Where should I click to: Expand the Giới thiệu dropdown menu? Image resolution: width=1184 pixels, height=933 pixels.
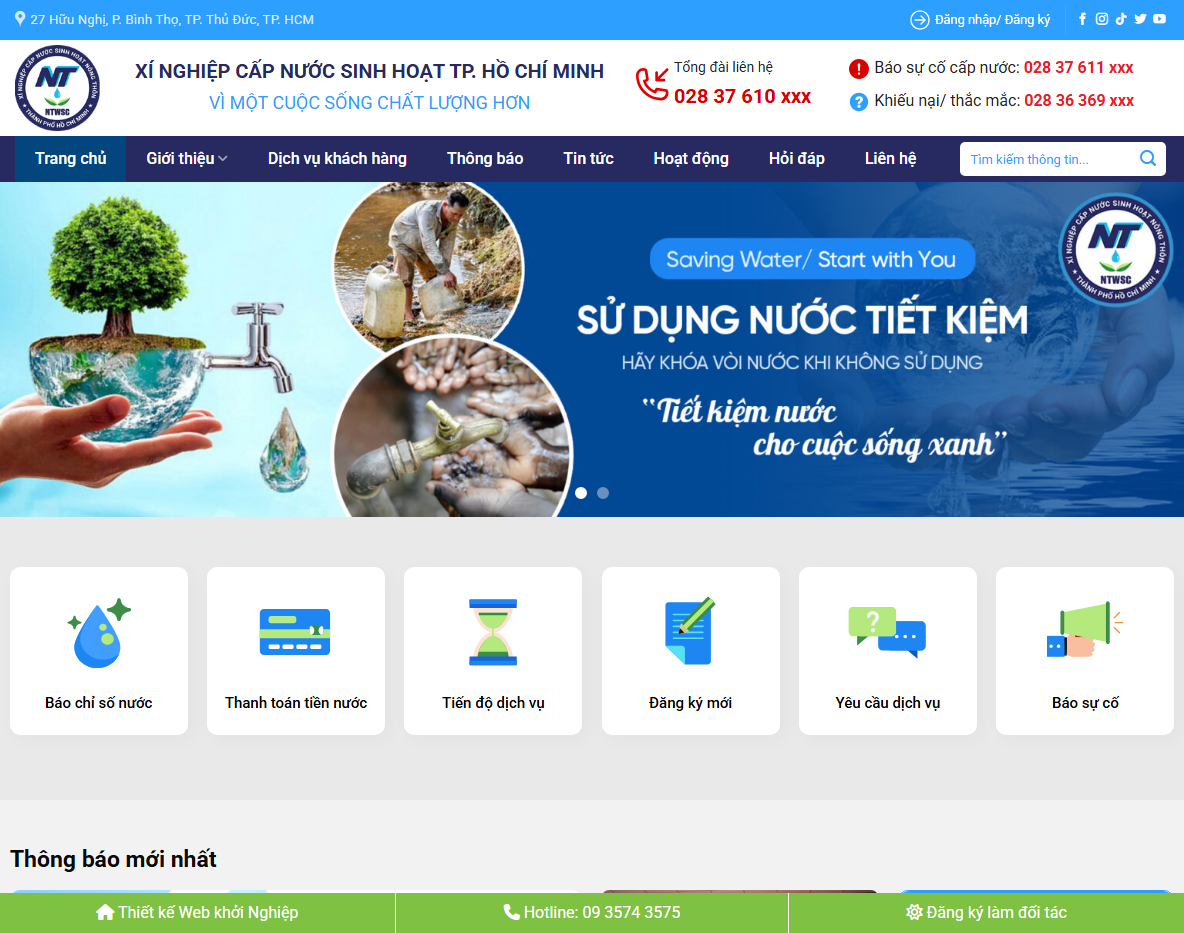coord(186,158)
